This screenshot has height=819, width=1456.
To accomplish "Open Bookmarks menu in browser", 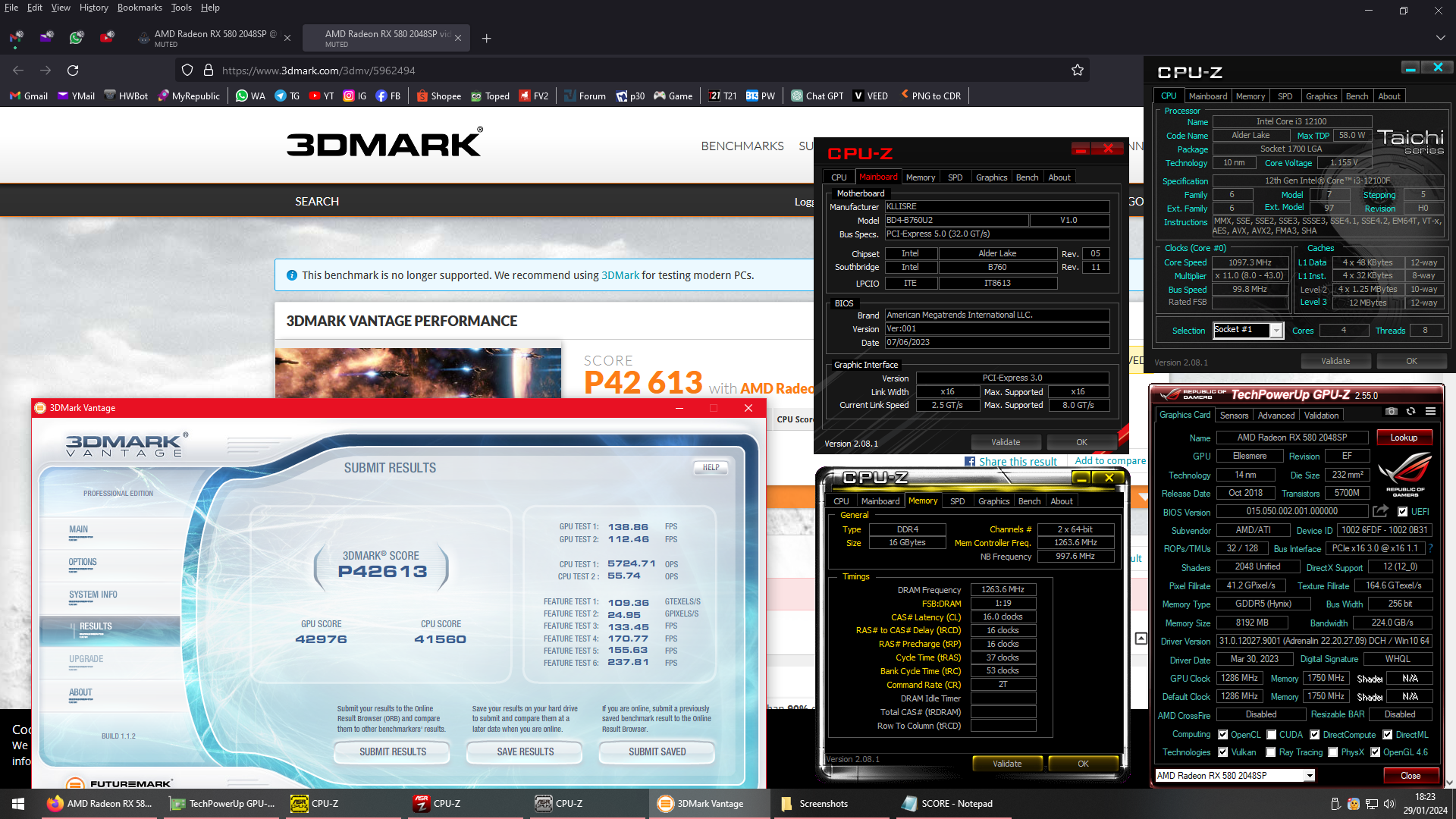I will 140,8.
